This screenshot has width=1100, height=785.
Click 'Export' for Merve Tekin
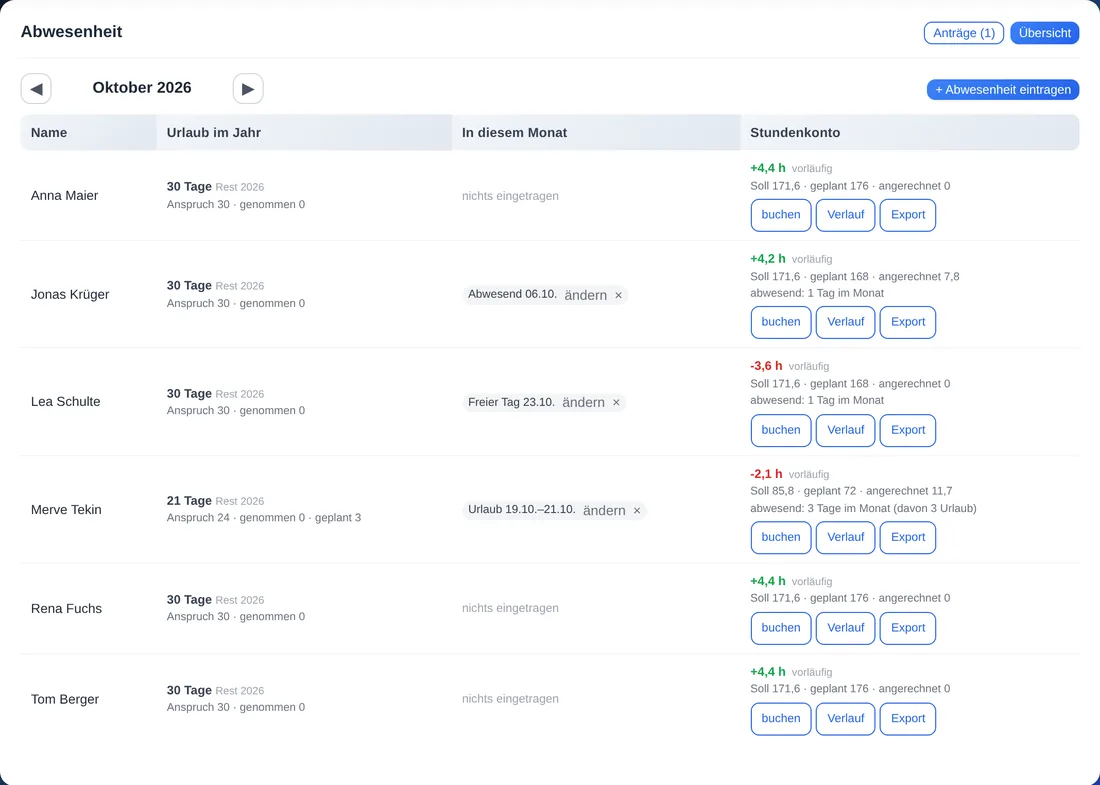[x=908, y=537]
